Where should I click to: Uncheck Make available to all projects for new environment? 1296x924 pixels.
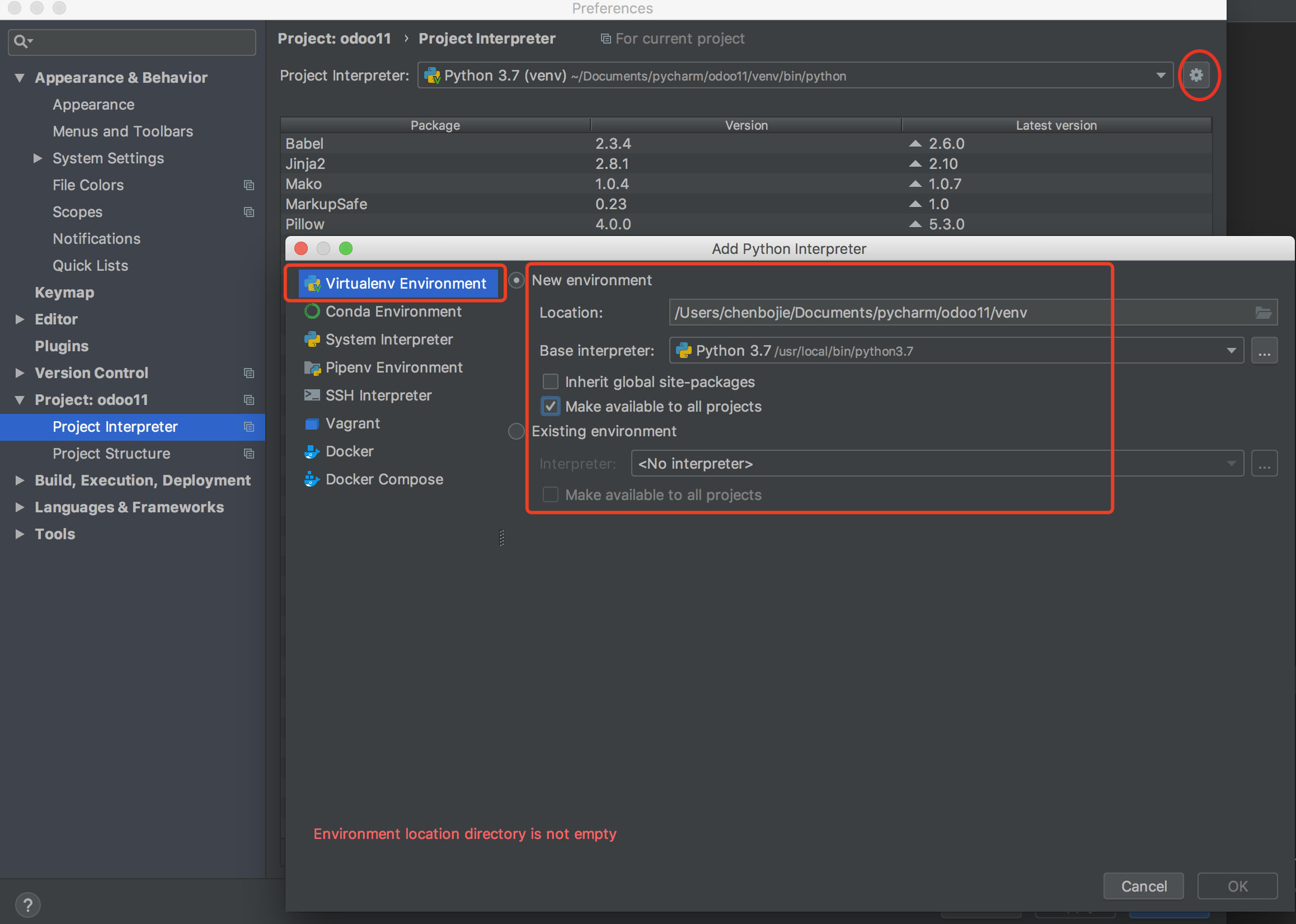coord(551,406)
